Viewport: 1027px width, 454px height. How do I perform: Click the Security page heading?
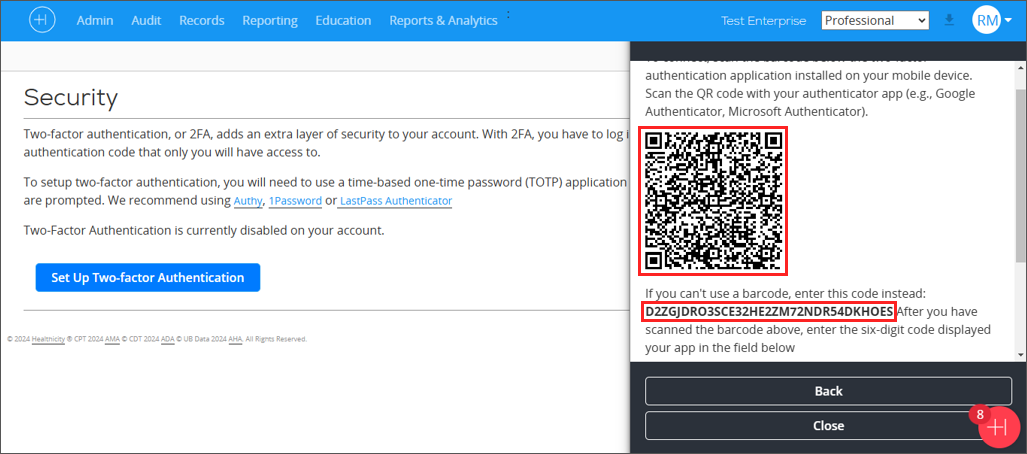click(71, 98)
